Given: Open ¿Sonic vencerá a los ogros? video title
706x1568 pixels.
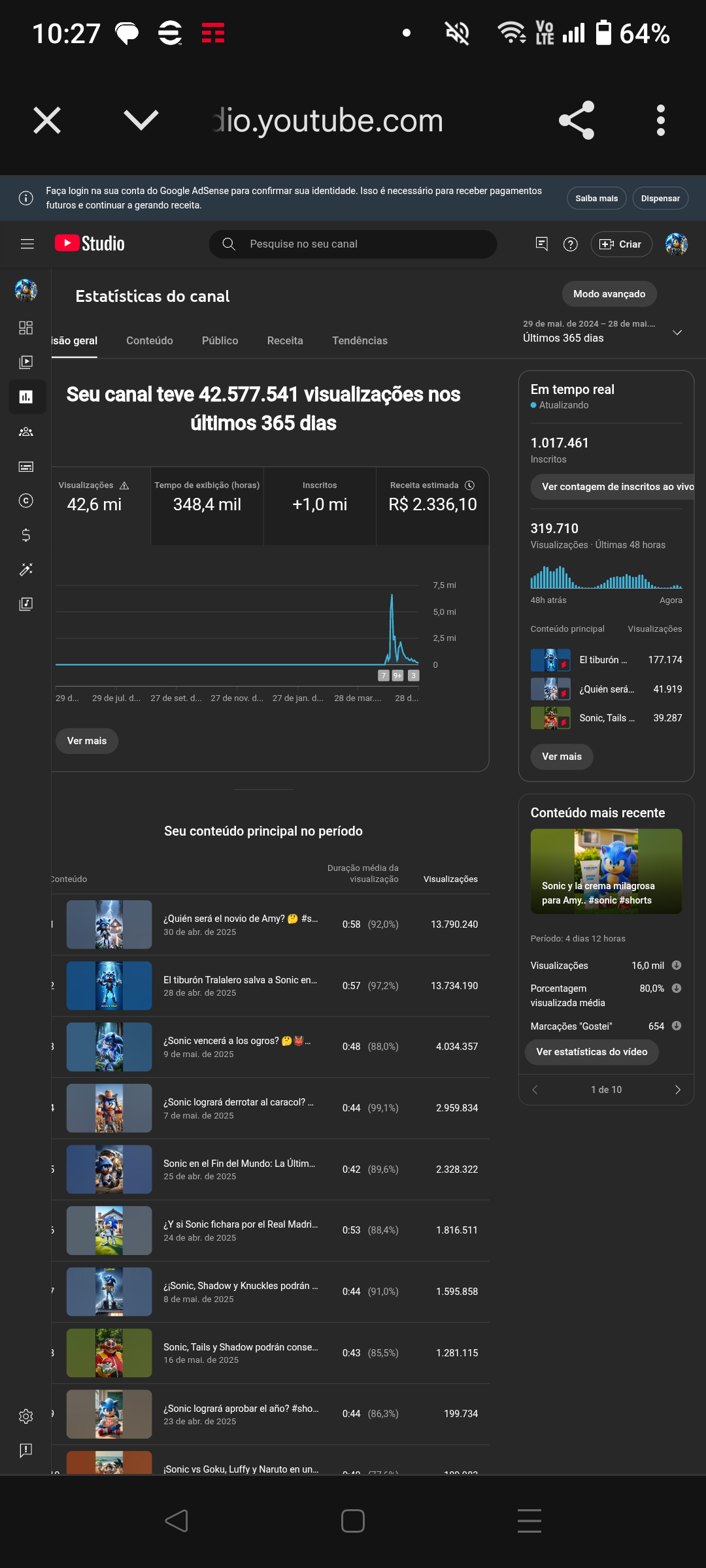Looking at the screenshot, I should 237,1041.
